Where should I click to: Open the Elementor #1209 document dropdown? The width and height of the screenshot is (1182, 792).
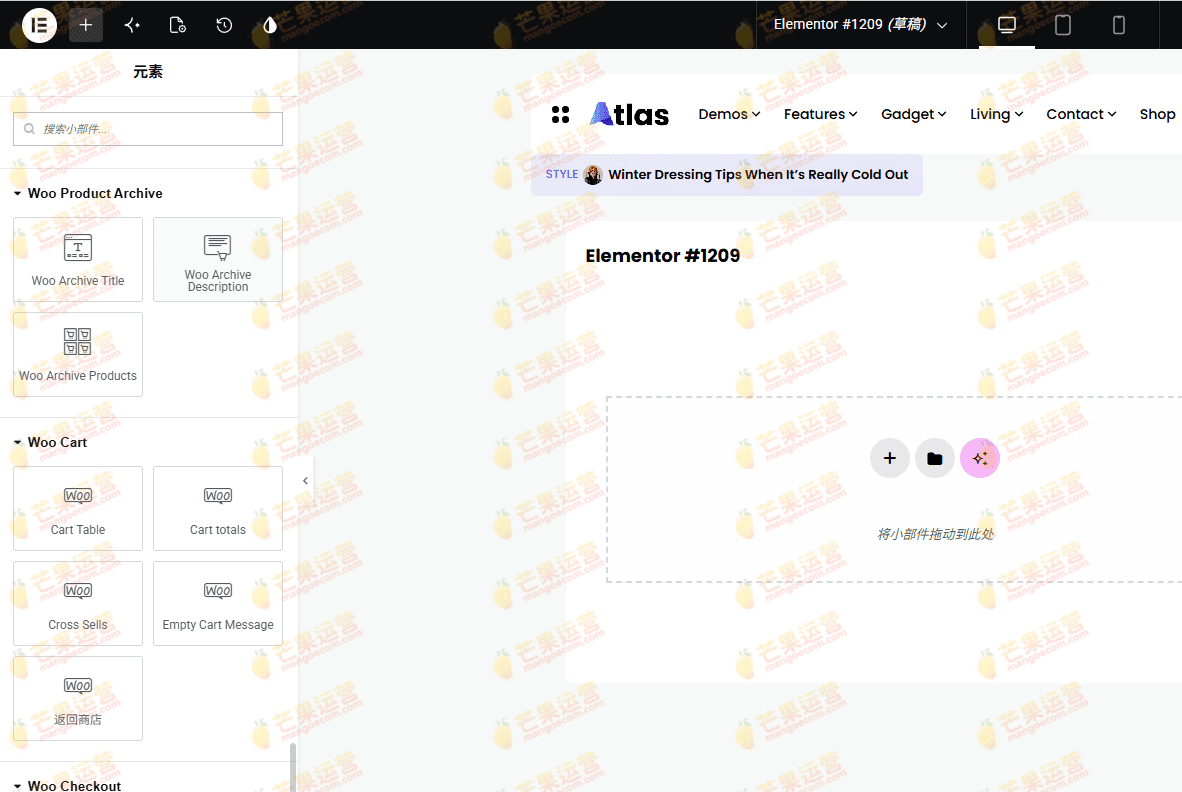coord(860,25)
